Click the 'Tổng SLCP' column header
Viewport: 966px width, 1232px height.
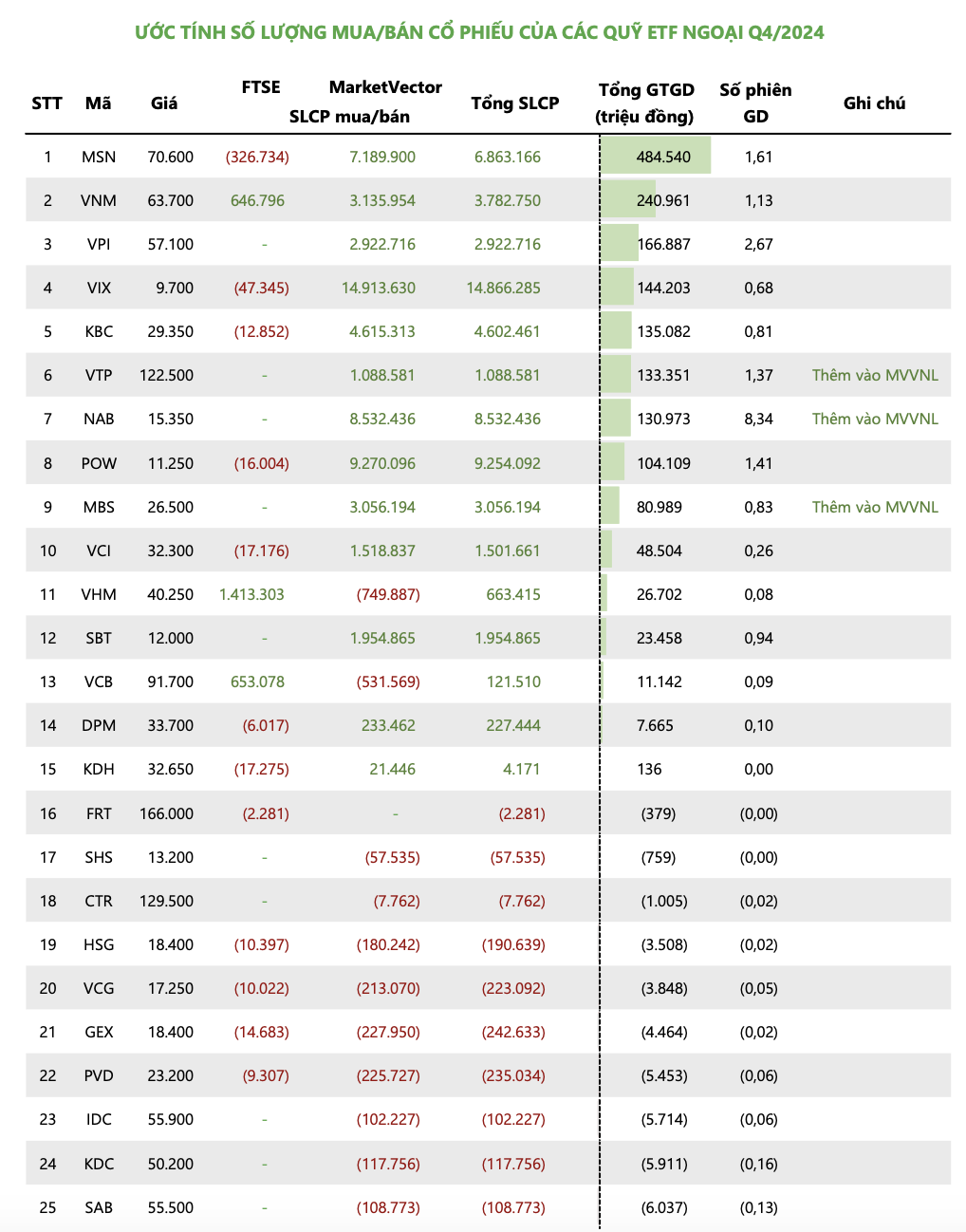514,103
